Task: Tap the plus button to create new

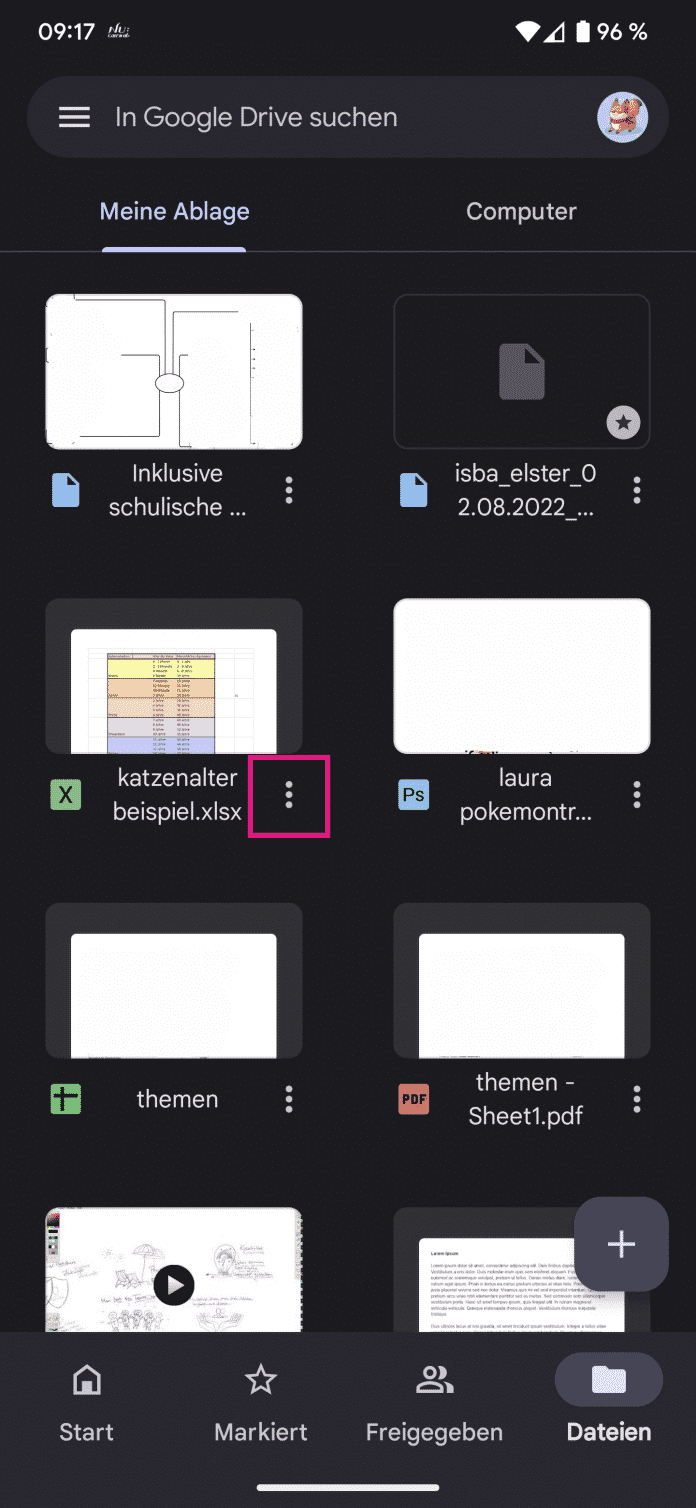Action: point(621,1244)
